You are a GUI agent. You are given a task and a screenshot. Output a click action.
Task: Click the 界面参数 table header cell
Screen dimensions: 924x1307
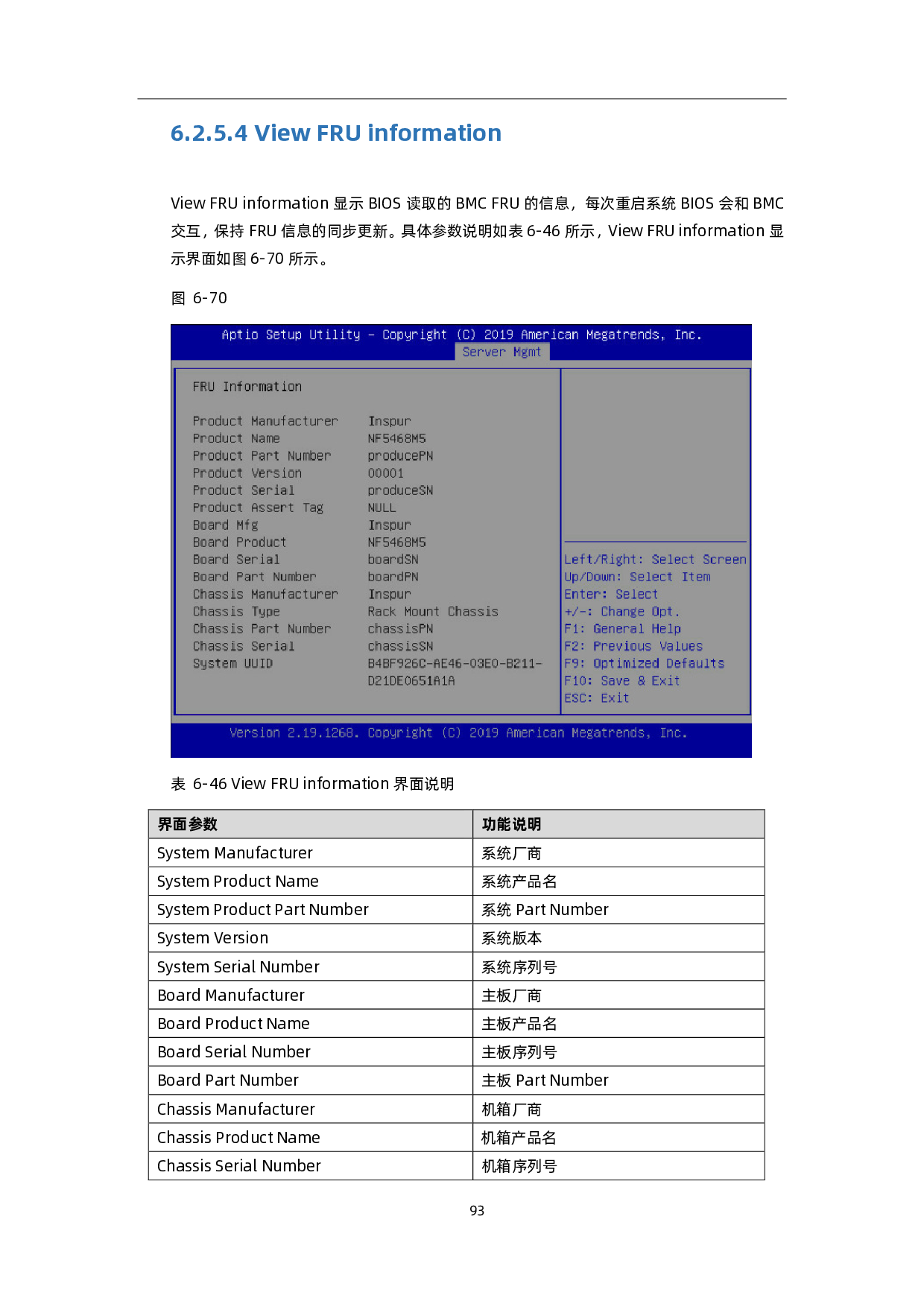(311, 824)
